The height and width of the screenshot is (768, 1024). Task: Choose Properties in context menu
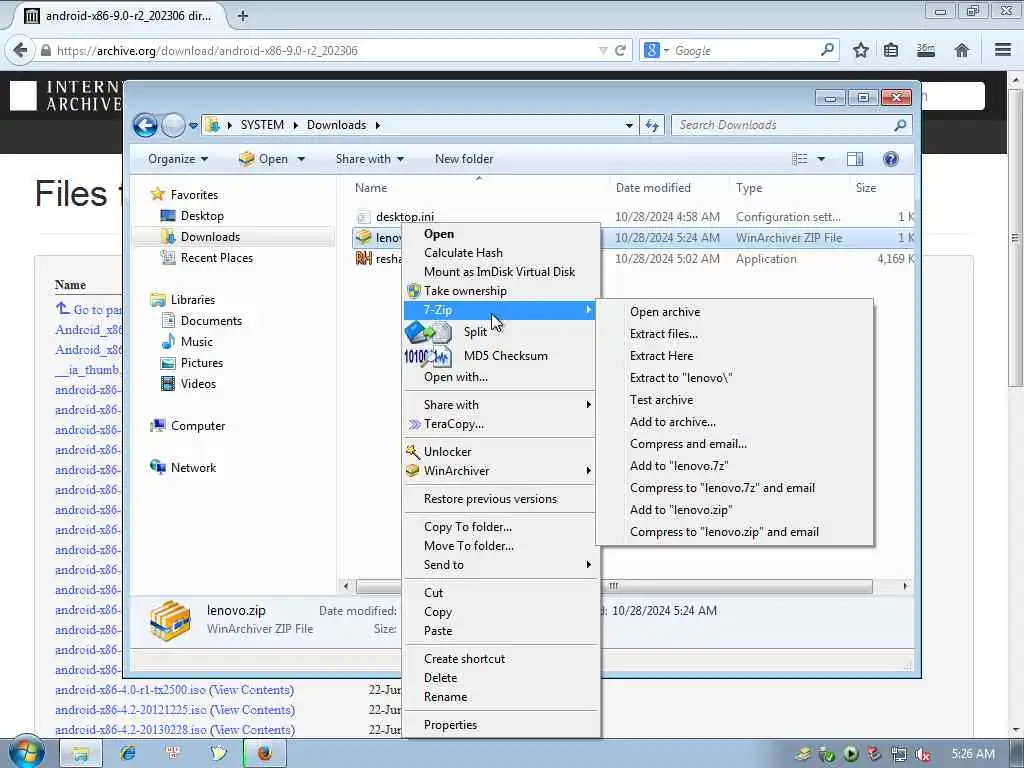coord(450,725)
